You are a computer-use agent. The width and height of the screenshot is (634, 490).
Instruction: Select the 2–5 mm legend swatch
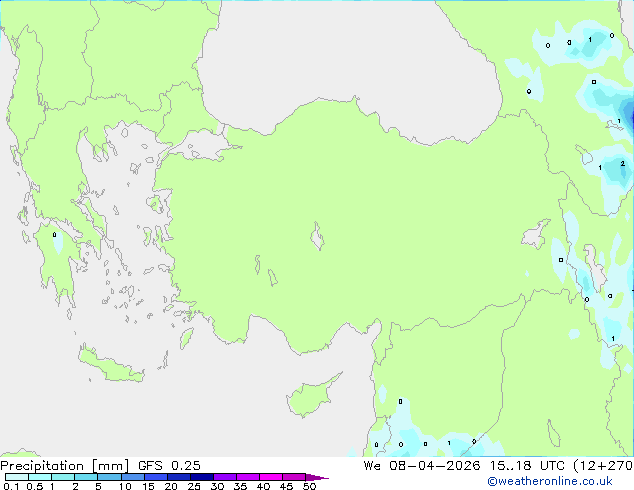point(86,477)
